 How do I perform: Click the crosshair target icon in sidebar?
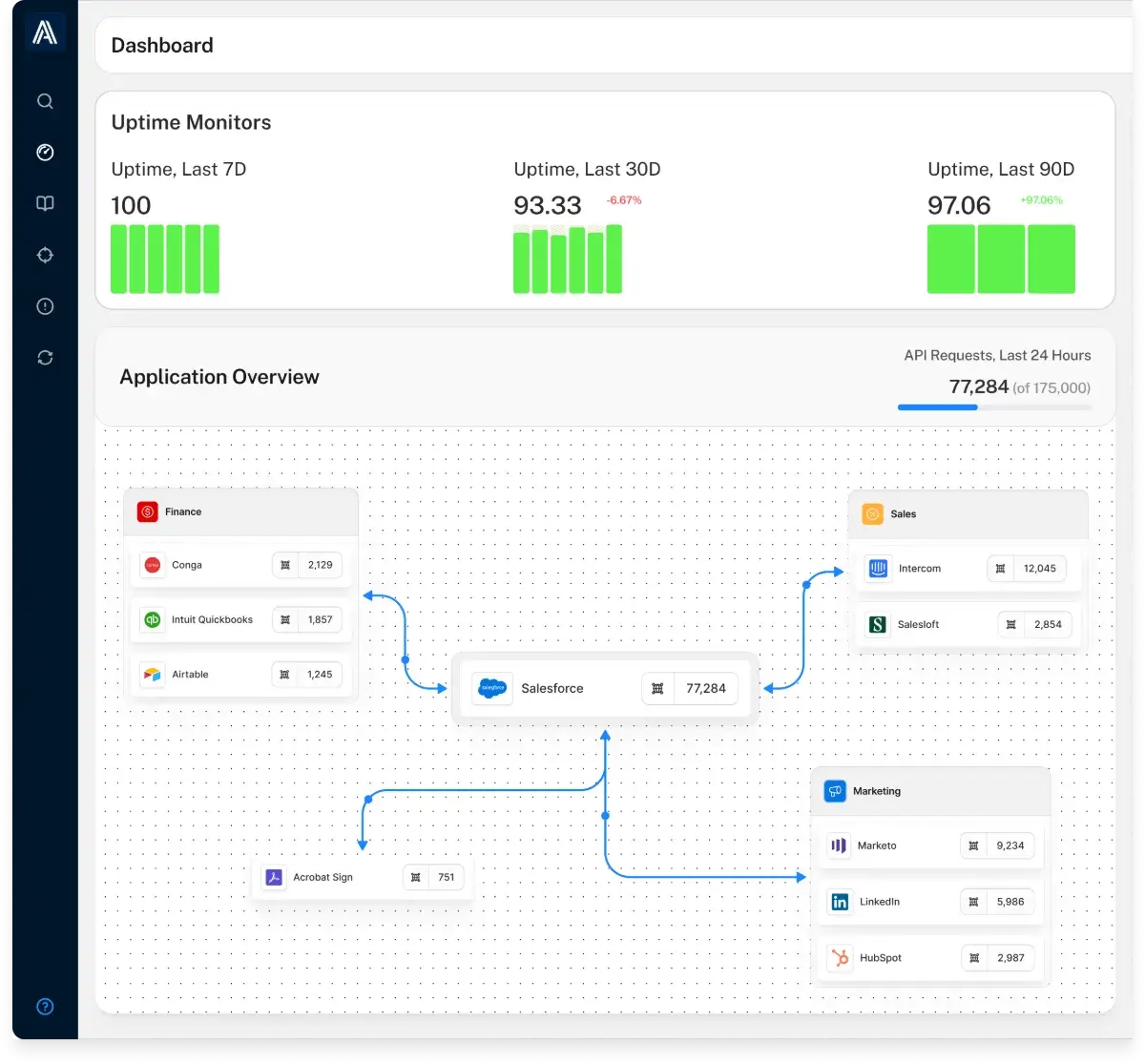pos(45,255)
